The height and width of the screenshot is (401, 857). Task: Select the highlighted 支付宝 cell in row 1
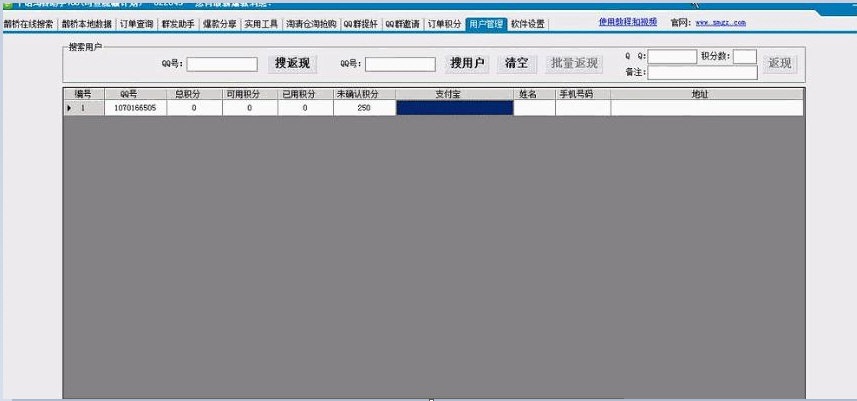454,107
